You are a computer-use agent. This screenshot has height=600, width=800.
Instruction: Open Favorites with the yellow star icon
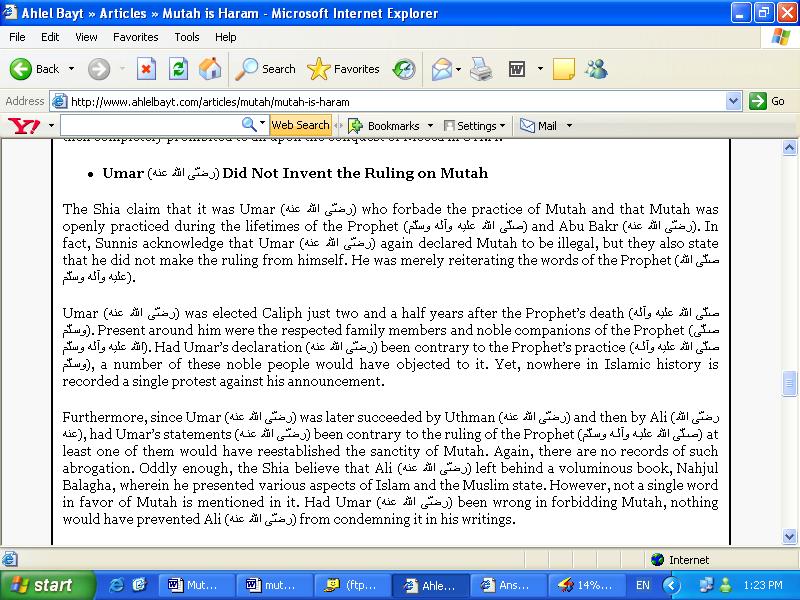[x=343, y=69]
